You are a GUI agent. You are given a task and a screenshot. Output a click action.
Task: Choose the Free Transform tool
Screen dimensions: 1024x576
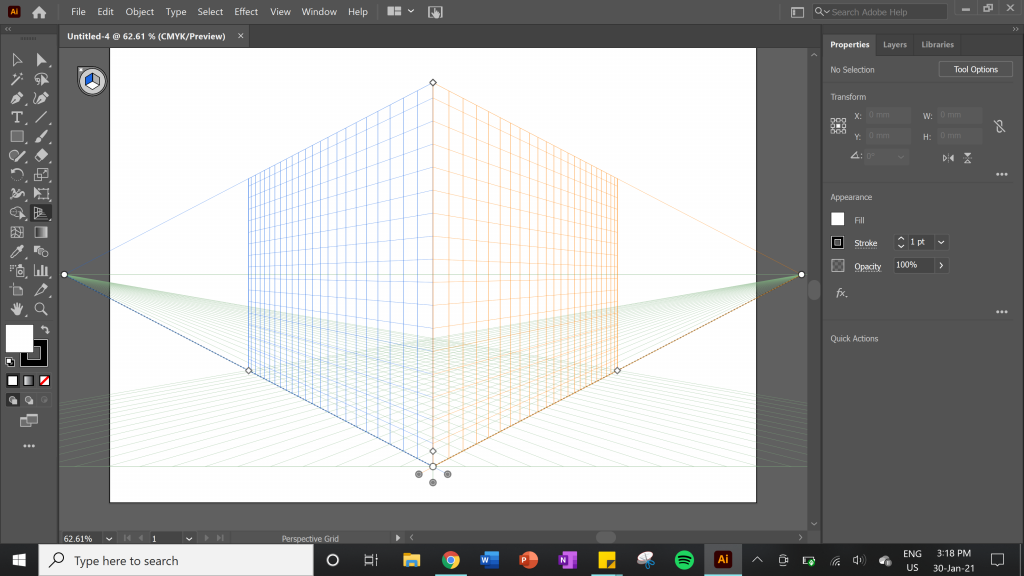coord(41,194)
